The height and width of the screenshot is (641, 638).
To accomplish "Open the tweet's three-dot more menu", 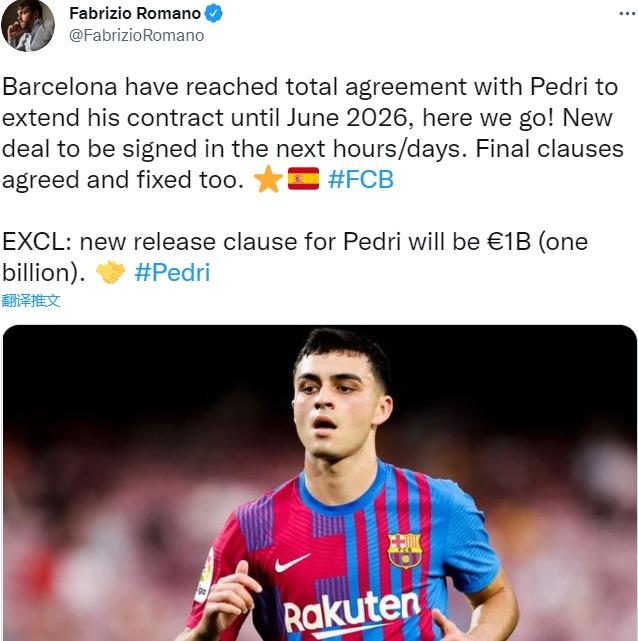I will pos(627,13).
